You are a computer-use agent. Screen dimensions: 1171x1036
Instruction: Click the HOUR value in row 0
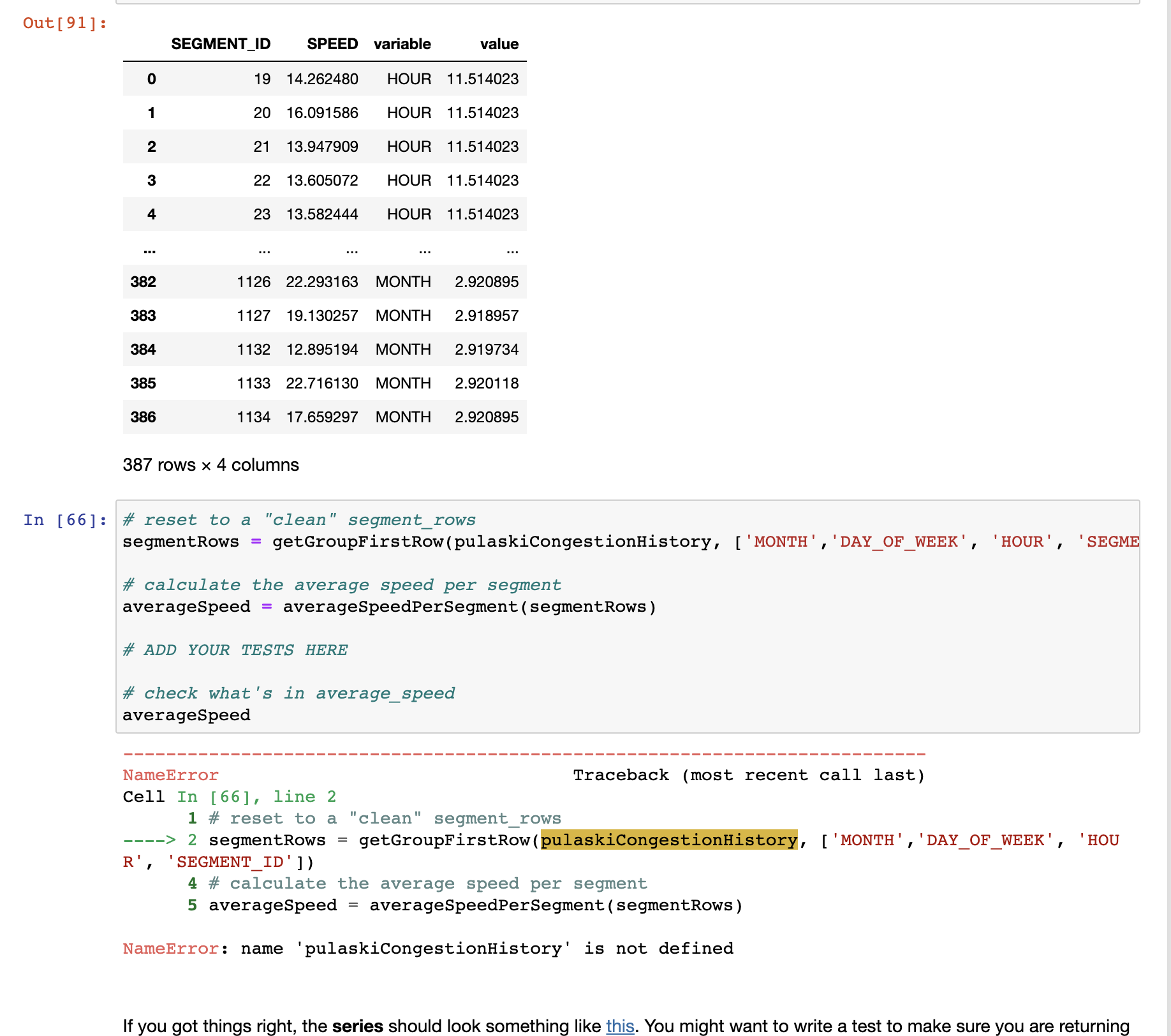tap(409, 78)
